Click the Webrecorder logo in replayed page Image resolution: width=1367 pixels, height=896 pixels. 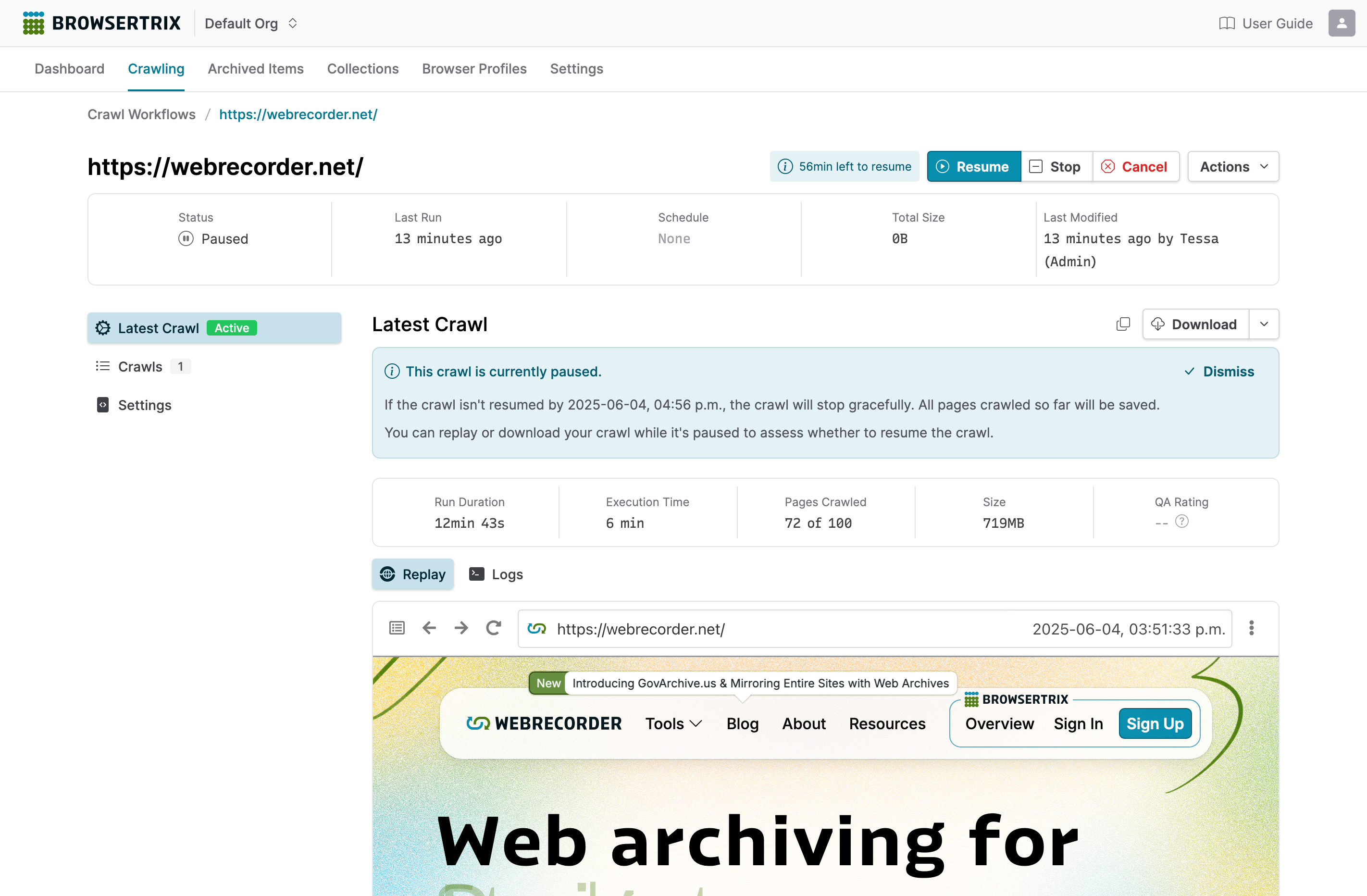pos(543,724)
